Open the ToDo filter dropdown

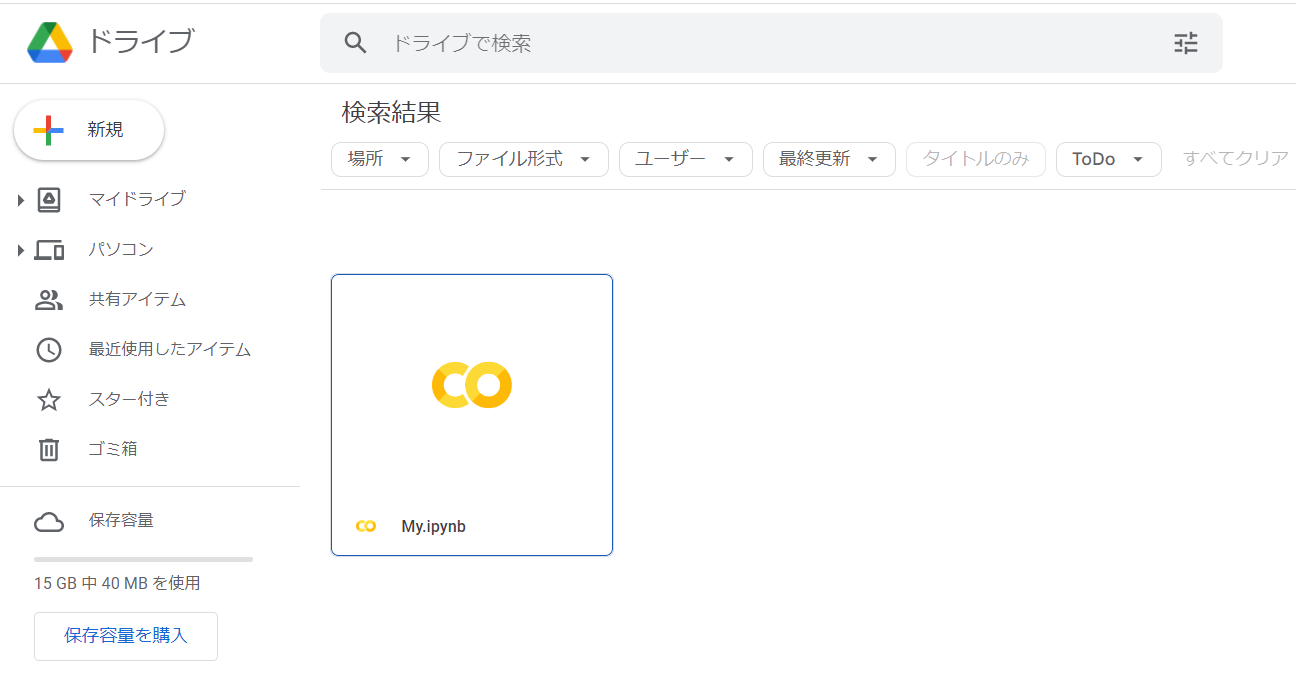click(1108, 159)
